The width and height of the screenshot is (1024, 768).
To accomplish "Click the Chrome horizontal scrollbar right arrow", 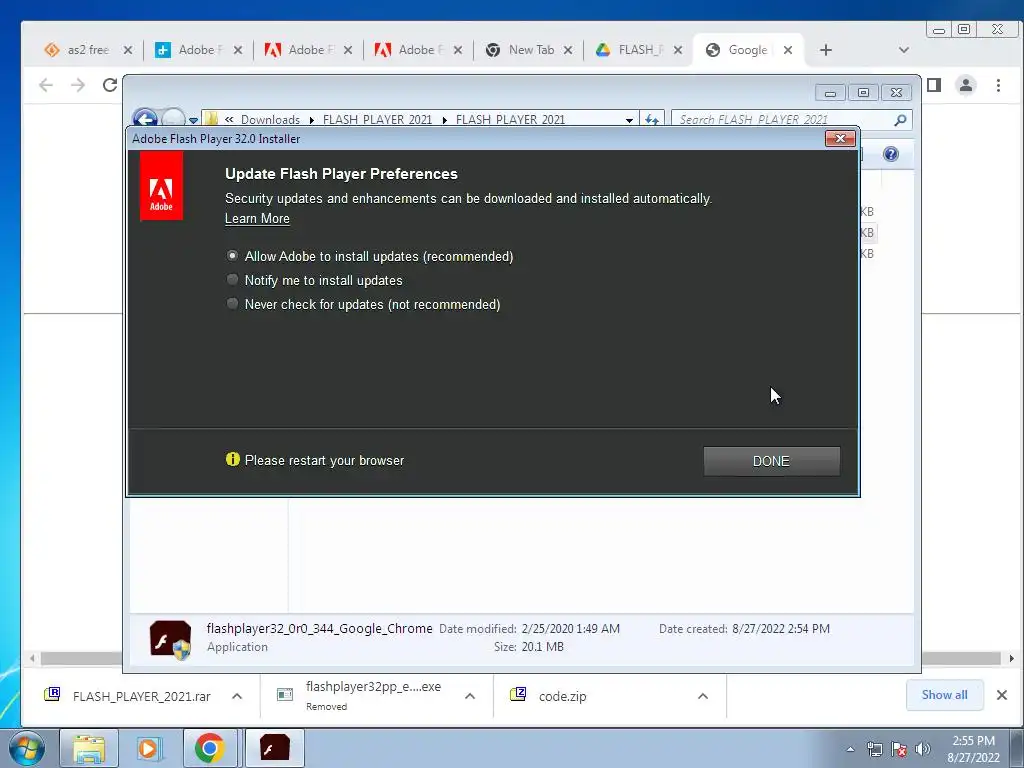I will coord(1011,658).
